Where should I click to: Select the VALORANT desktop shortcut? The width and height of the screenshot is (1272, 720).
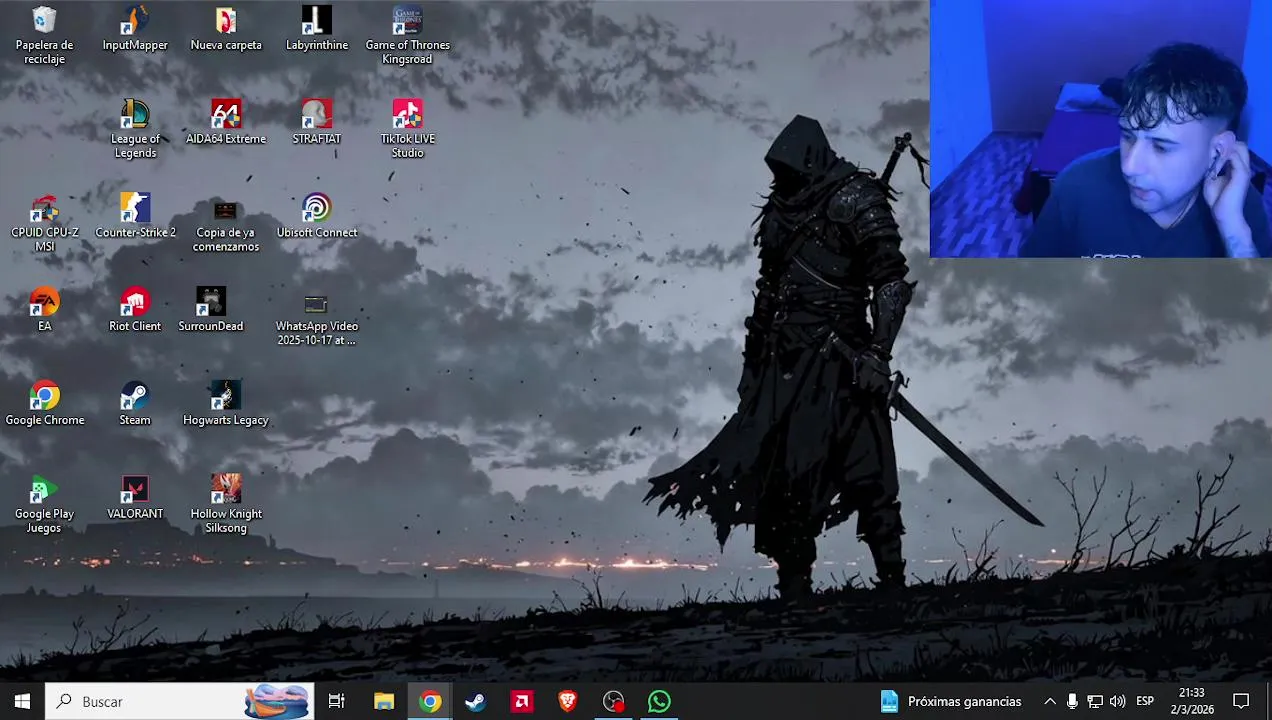135,498
